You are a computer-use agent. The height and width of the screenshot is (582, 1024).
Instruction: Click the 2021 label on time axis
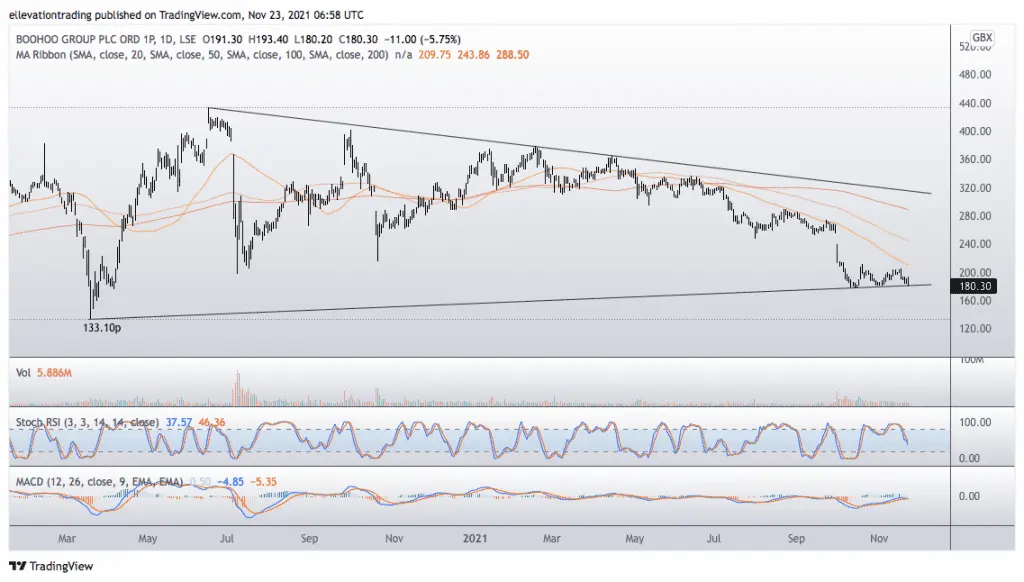tap(475, 538)
